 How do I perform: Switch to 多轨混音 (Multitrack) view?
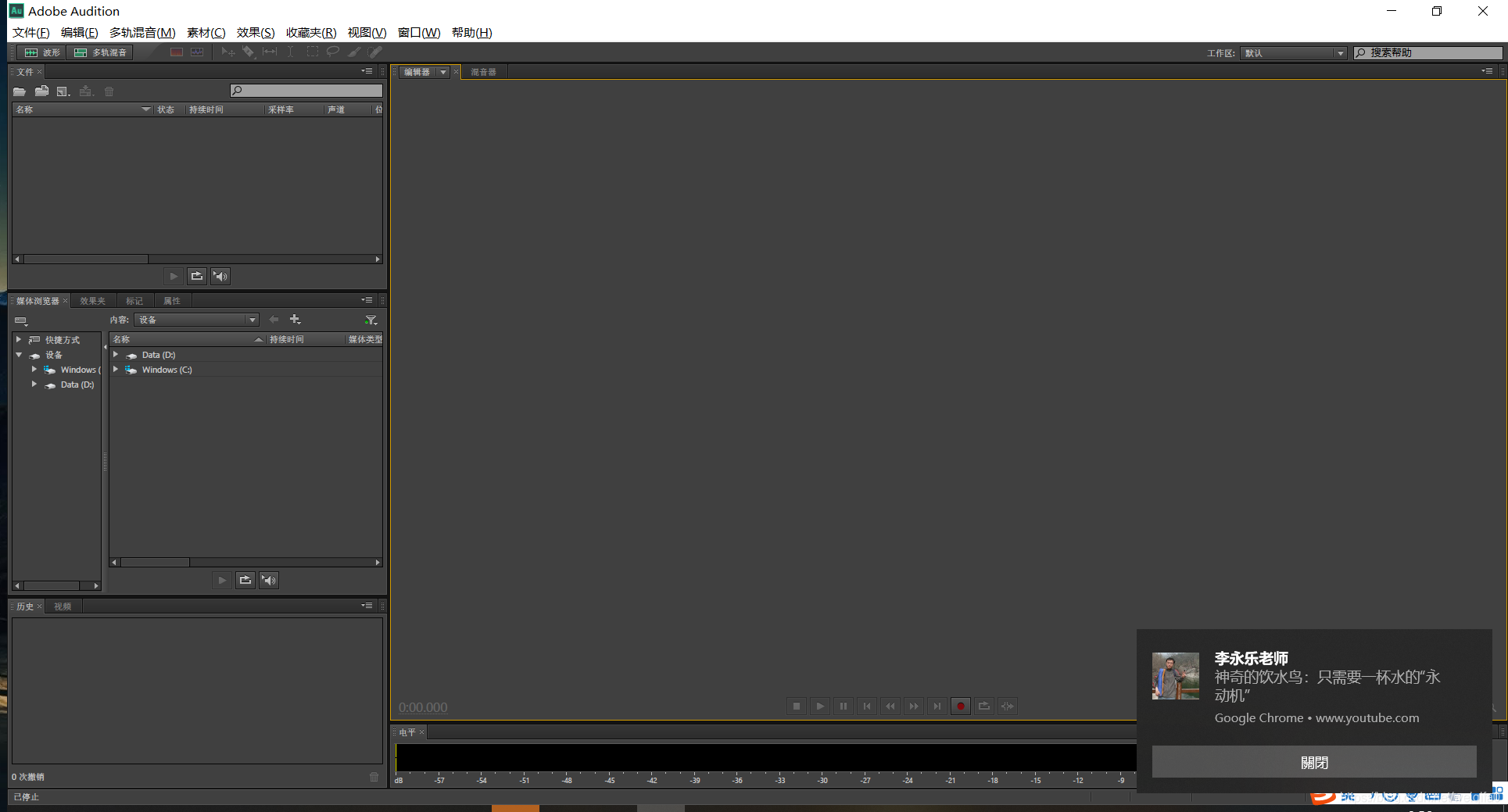pyautogui.click(x=100, y=52)
